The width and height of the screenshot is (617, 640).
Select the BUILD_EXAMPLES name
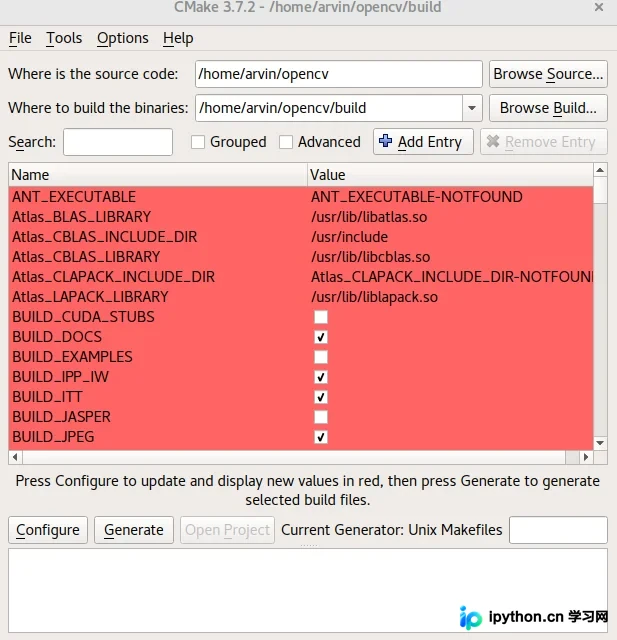click(x=72, y=357)
